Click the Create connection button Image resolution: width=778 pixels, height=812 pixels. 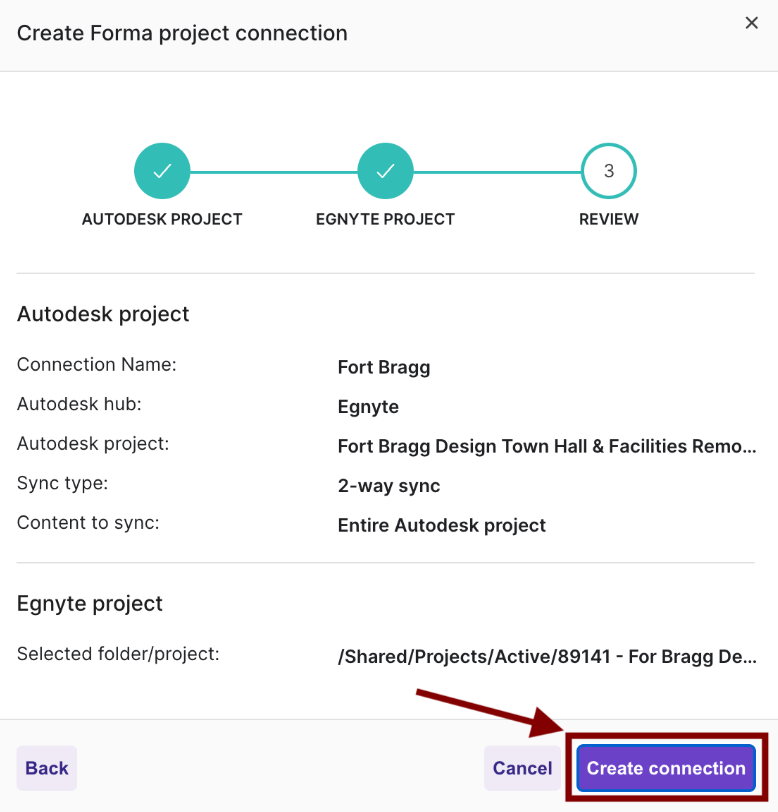coord(666,768)
